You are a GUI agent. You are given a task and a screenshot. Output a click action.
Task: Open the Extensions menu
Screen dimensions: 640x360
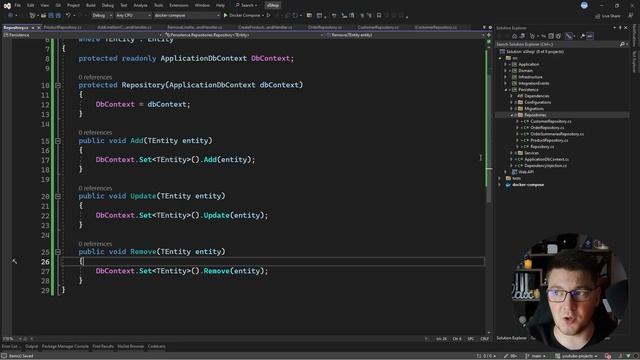tap(179, 5)
